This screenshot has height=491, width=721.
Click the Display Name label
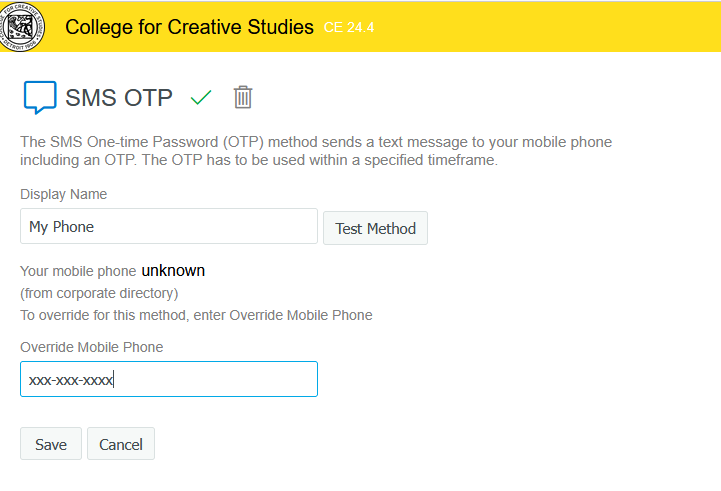[x=63, y=194]
